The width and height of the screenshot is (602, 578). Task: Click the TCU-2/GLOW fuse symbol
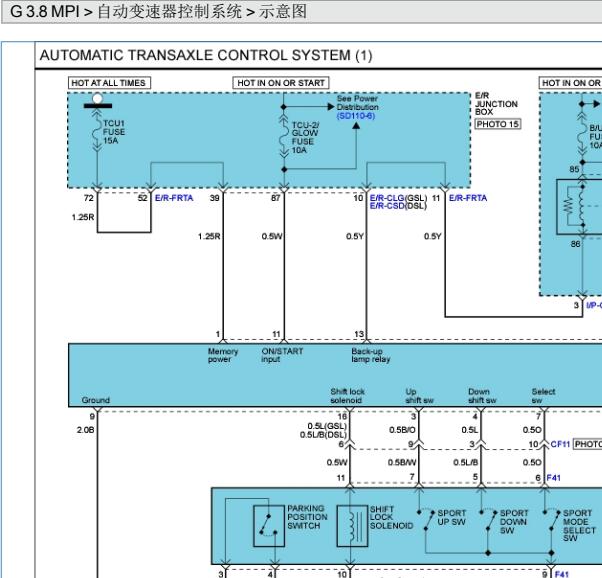click(x=284, y=136)
